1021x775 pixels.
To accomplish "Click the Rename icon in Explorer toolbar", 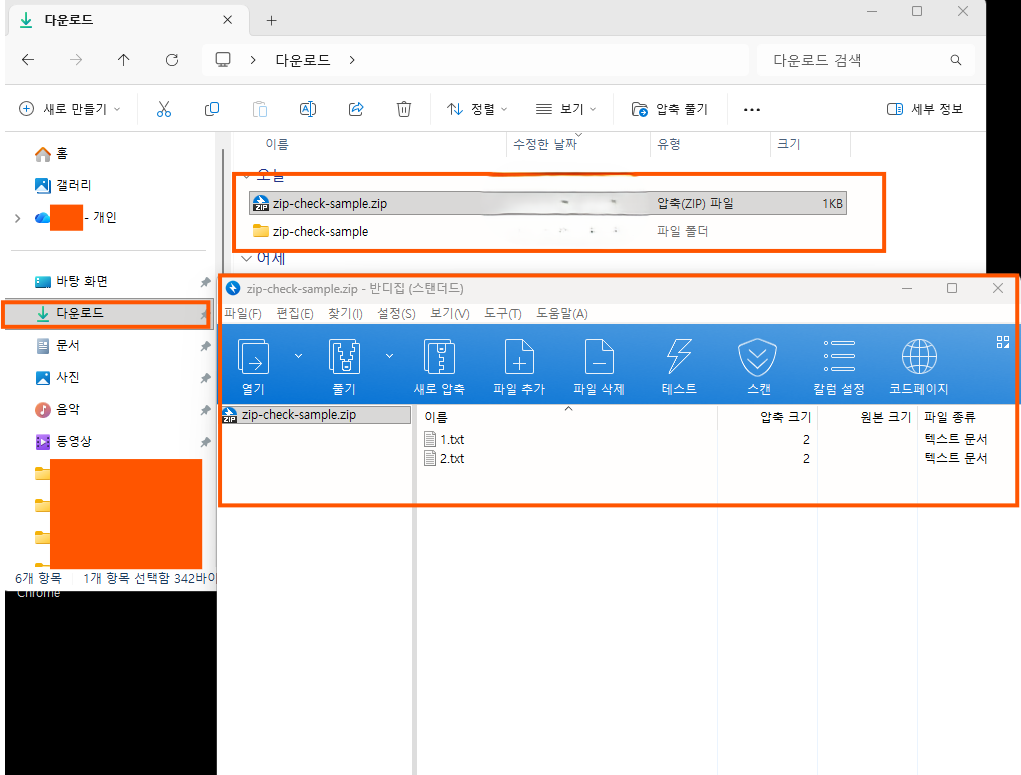I will 308,109.
